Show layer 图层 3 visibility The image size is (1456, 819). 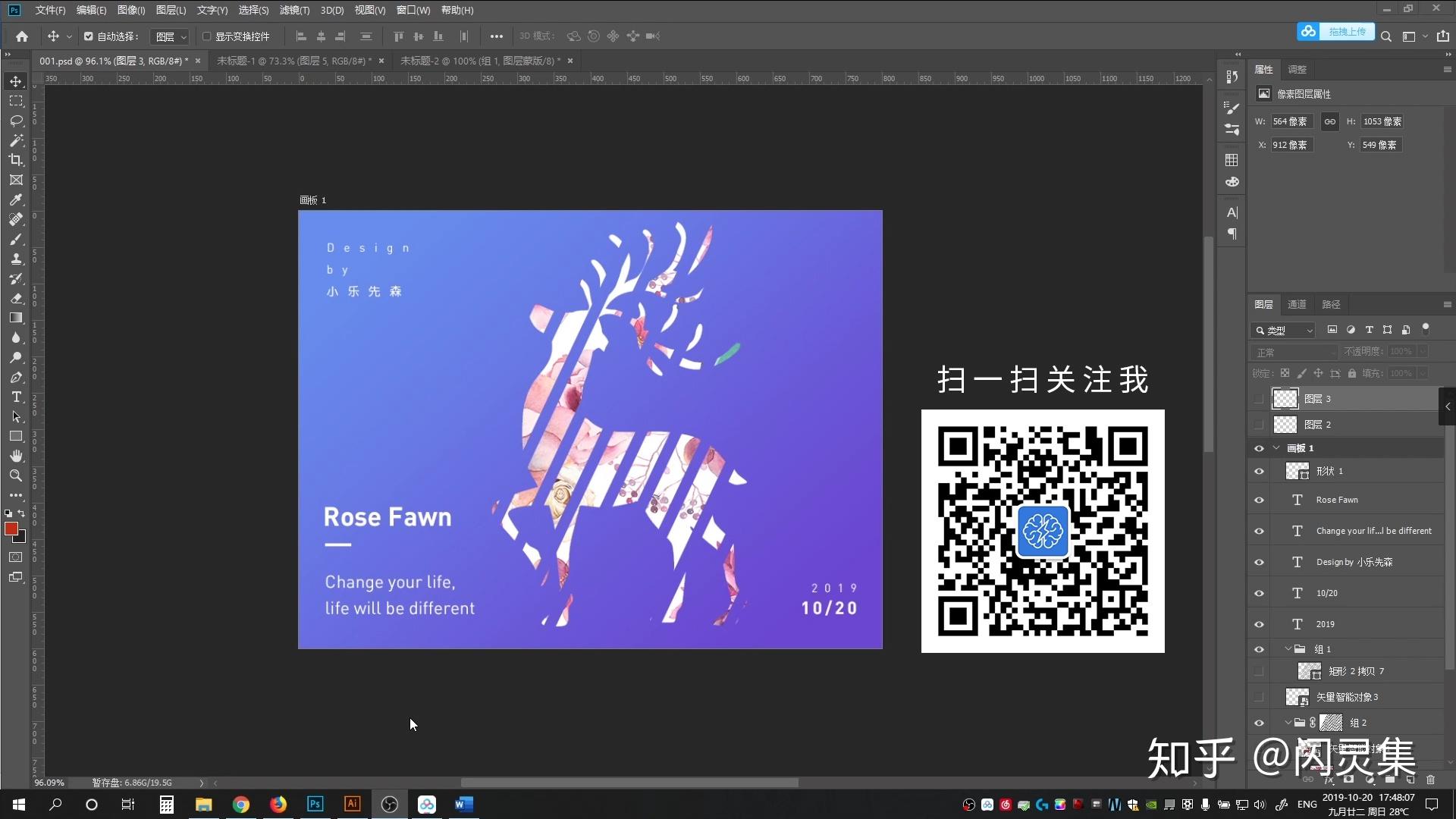coord(1259,398)
